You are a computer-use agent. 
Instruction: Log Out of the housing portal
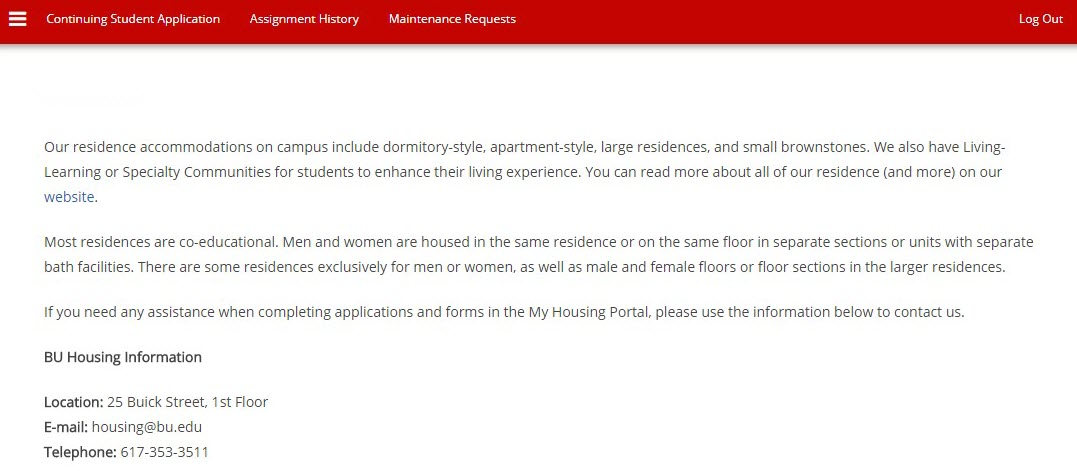[x=1040, y=19]
